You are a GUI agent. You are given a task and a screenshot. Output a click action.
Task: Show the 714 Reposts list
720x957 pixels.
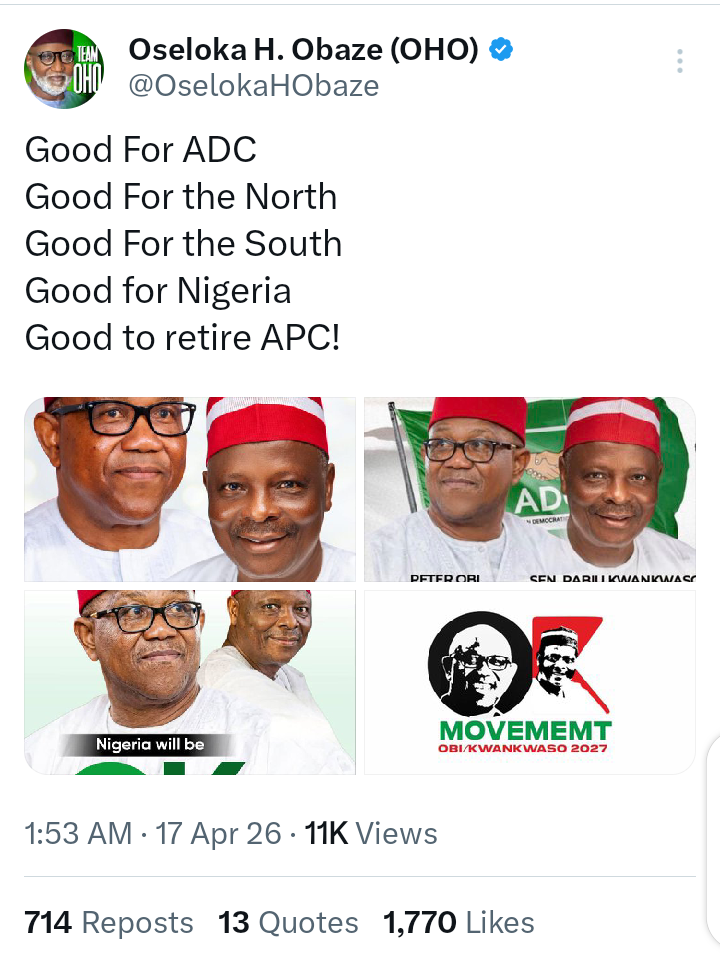(109, 922)
